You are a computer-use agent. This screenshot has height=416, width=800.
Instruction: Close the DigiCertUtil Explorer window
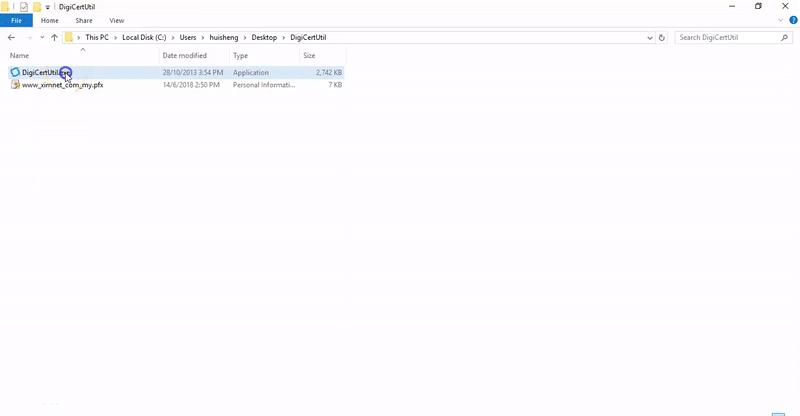(x=785, y=6)
